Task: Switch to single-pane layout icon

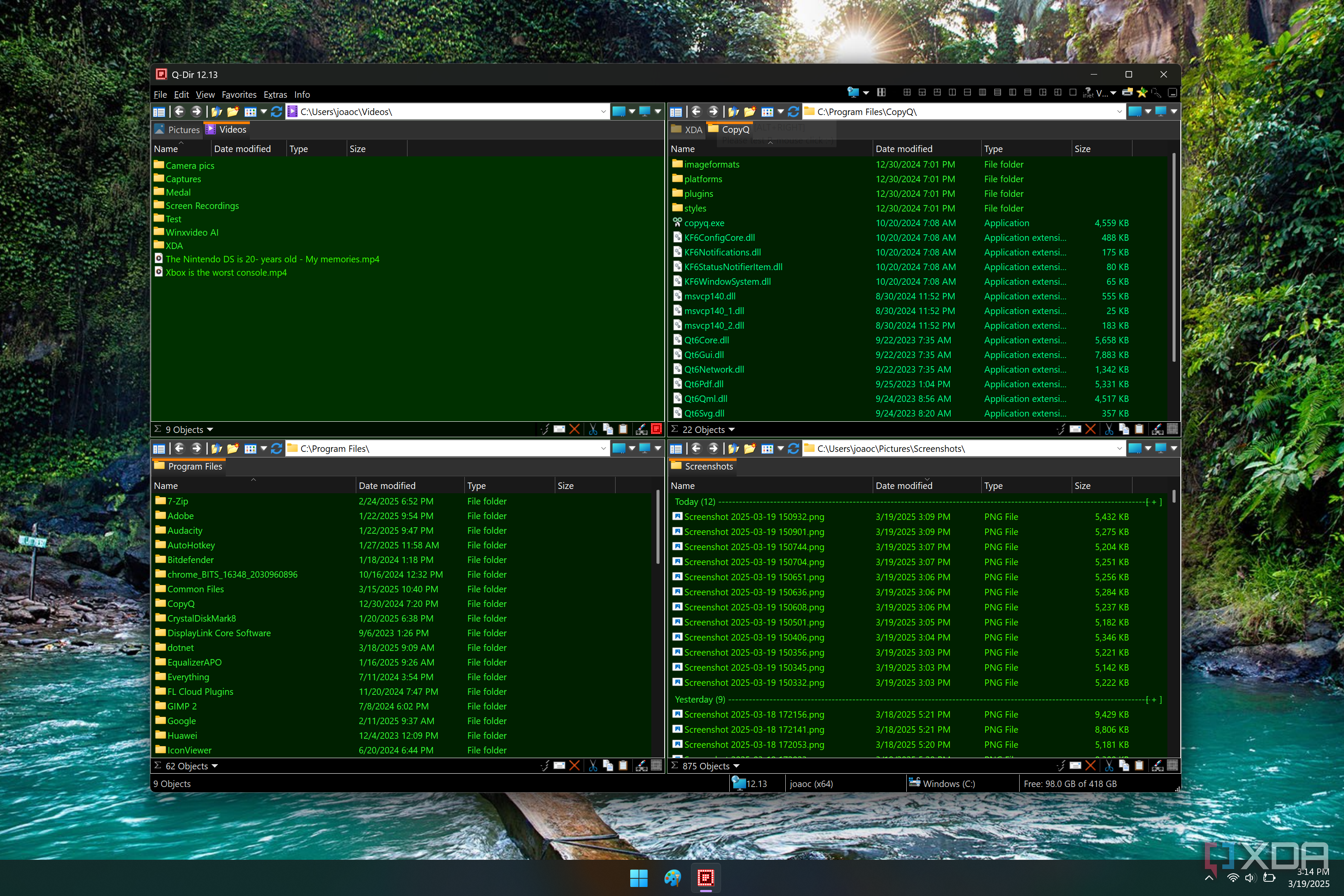Action: click(x=1073, y=93)
